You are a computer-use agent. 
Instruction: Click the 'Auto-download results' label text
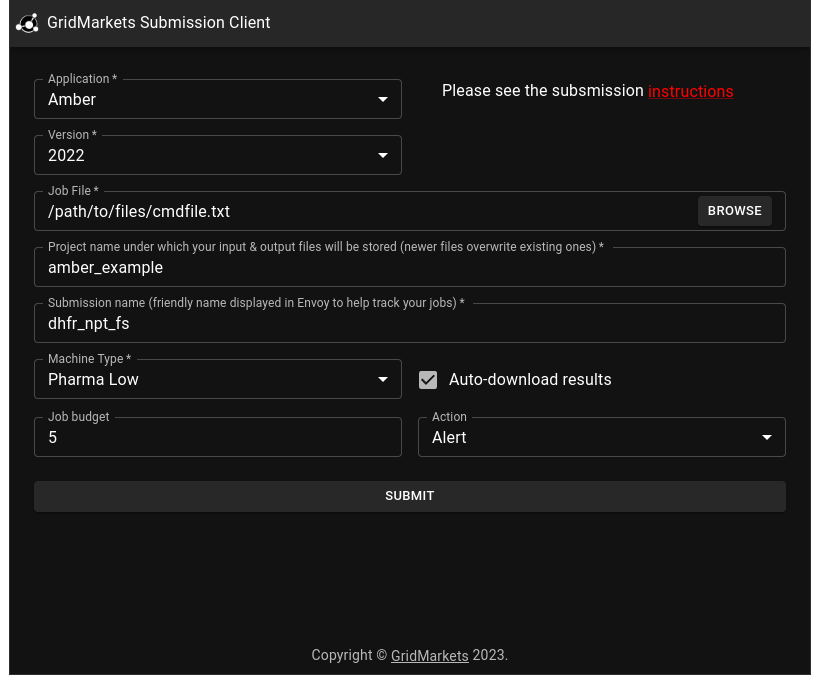[x=529, y=380]
